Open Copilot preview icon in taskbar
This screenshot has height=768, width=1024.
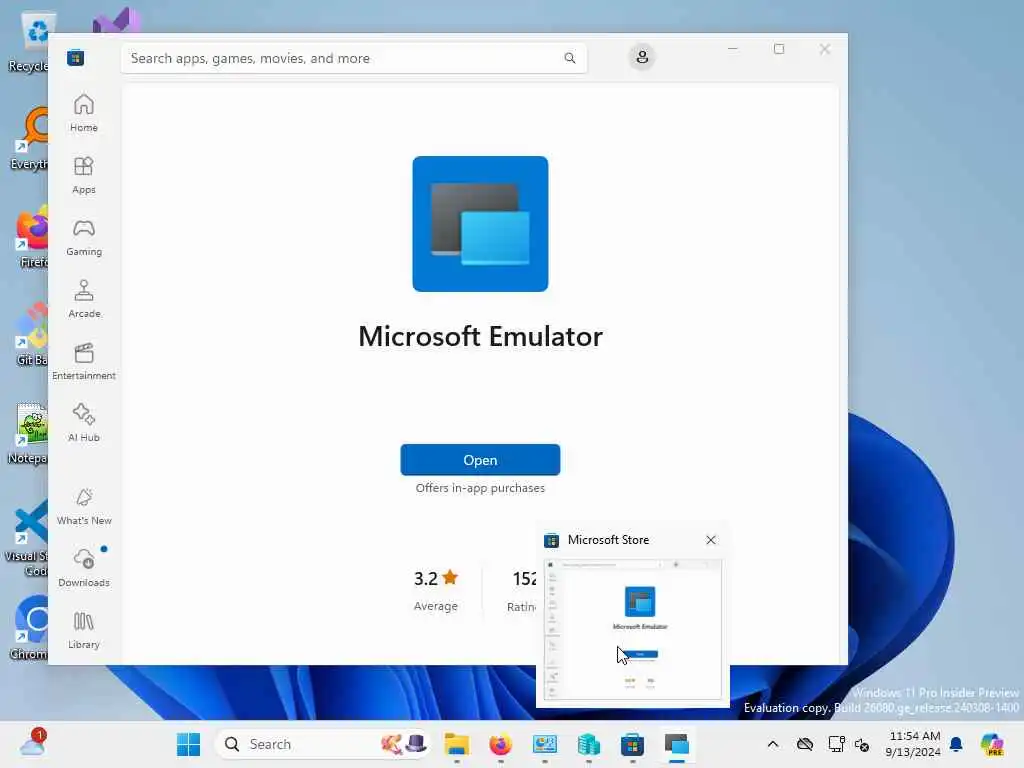click(992, 744)
